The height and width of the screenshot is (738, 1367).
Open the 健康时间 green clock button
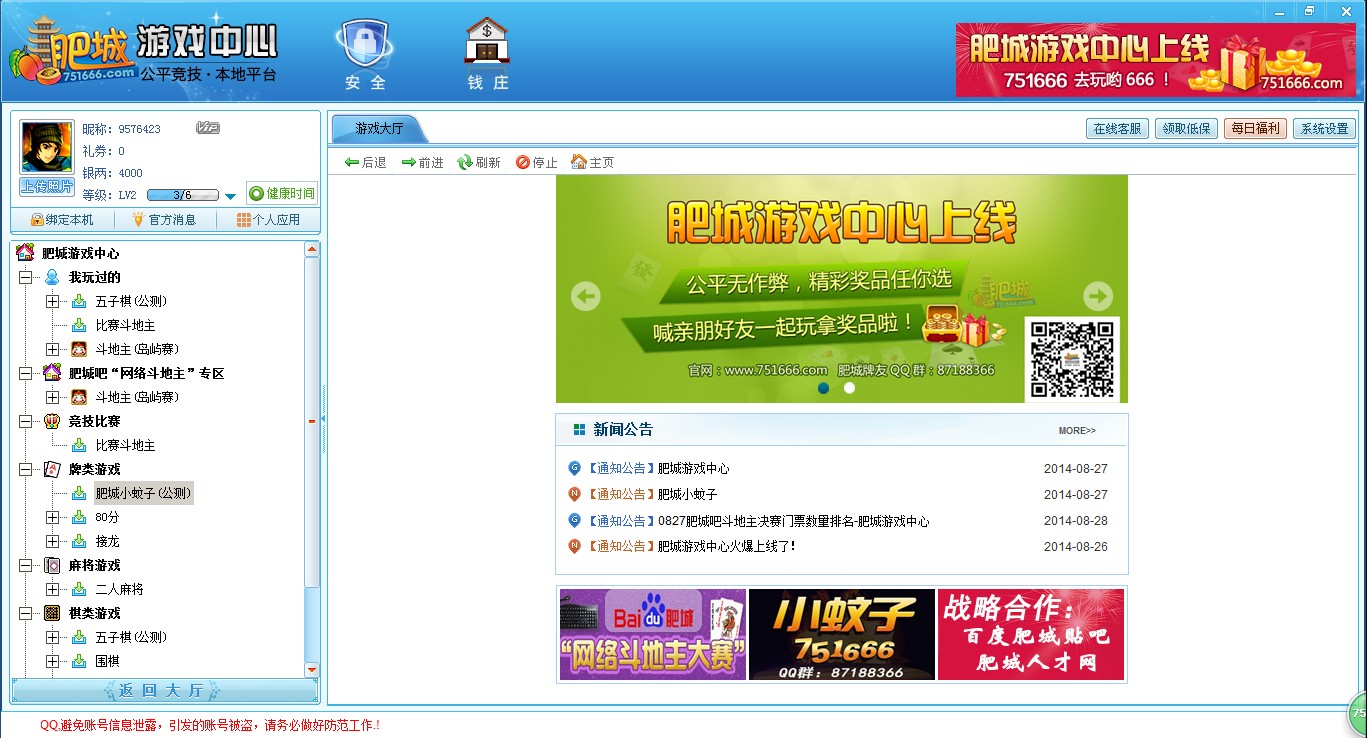point(282,194)
